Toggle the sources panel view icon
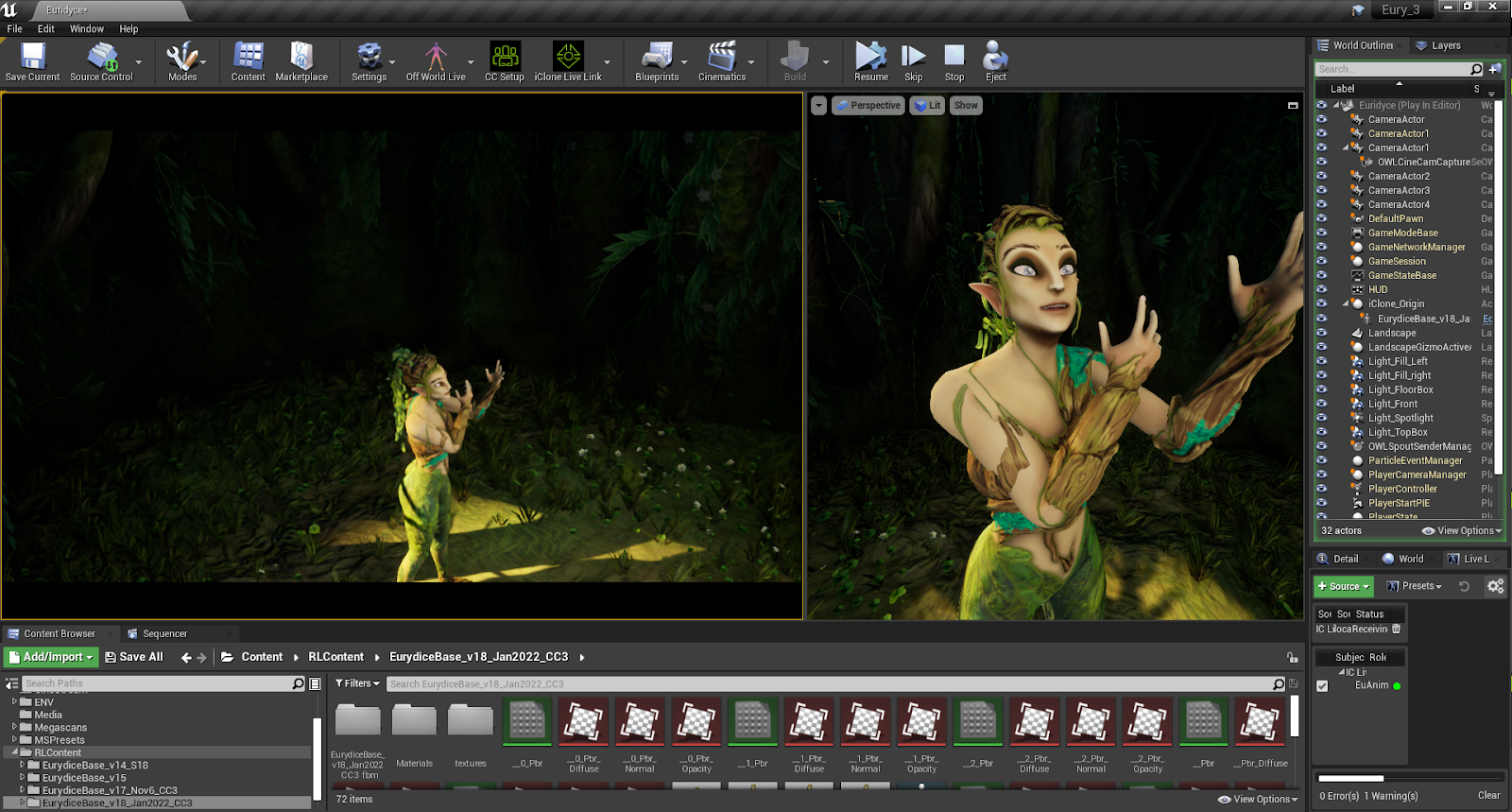The image size is (1512, 812). [12, 683]
